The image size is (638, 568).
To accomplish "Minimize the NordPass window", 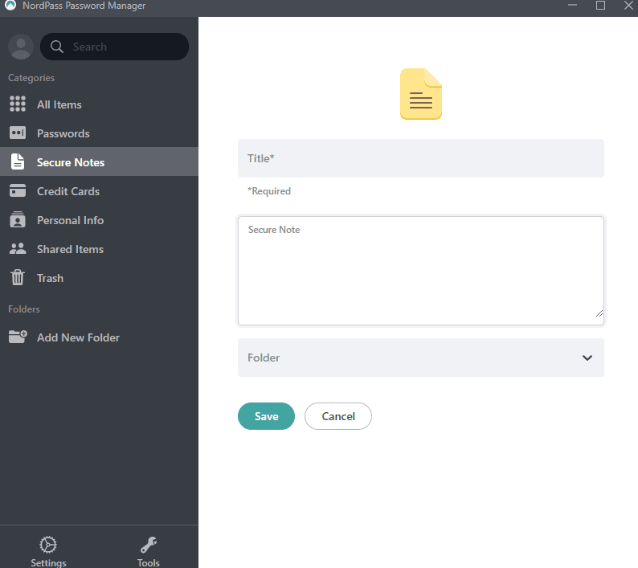I will 572,5.
